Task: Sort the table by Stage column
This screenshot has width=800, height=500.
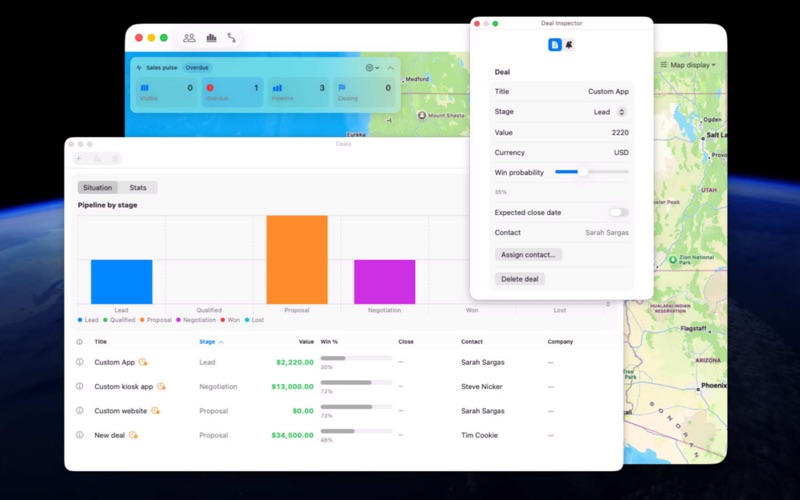Action: (x=211, y=342)
